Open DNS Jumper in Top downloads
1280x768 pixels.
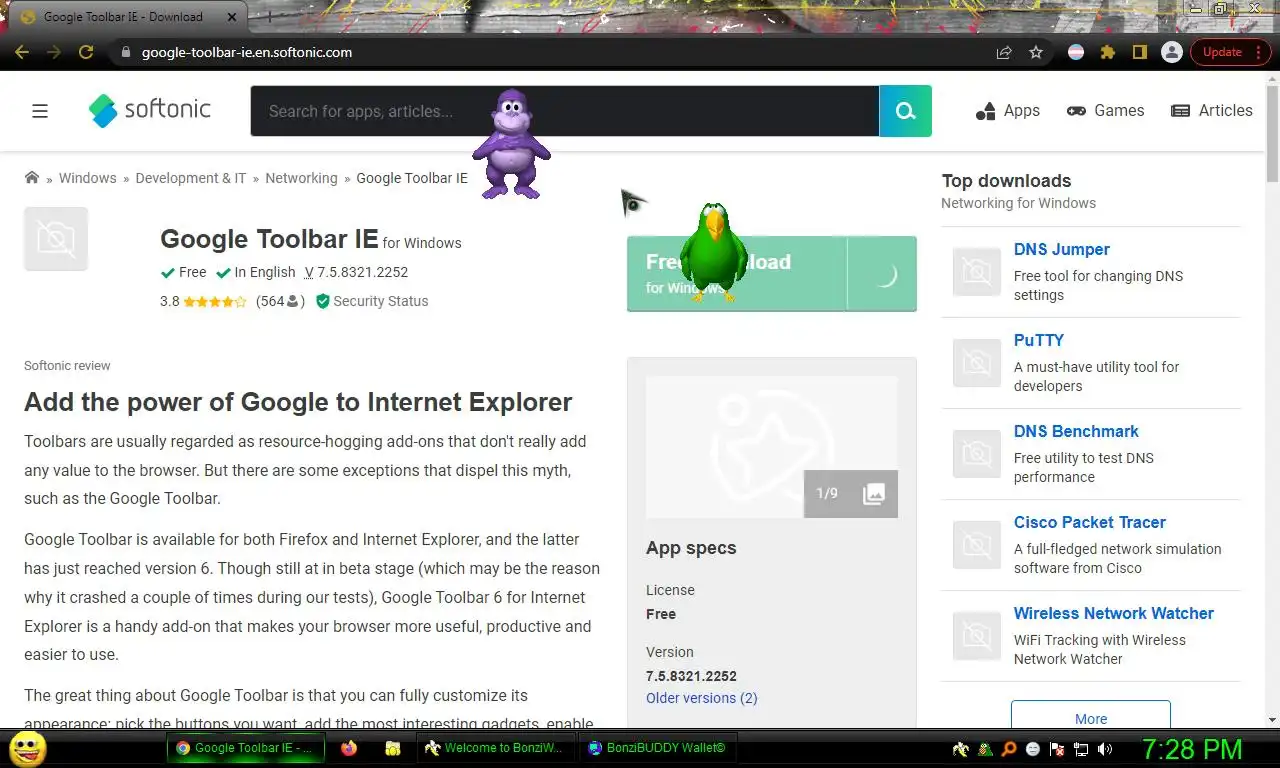point(1061,249)
